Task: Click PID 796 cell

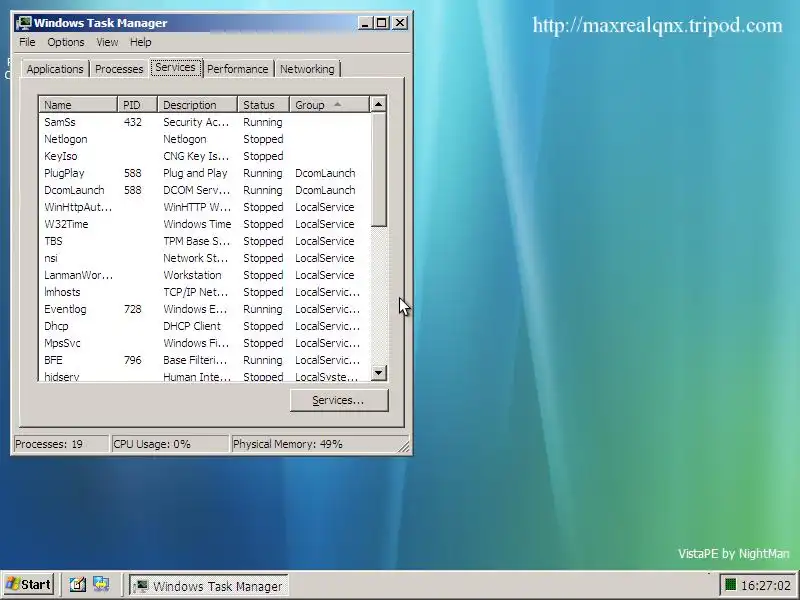Action: pyautogui.click(x=133, y=360)
